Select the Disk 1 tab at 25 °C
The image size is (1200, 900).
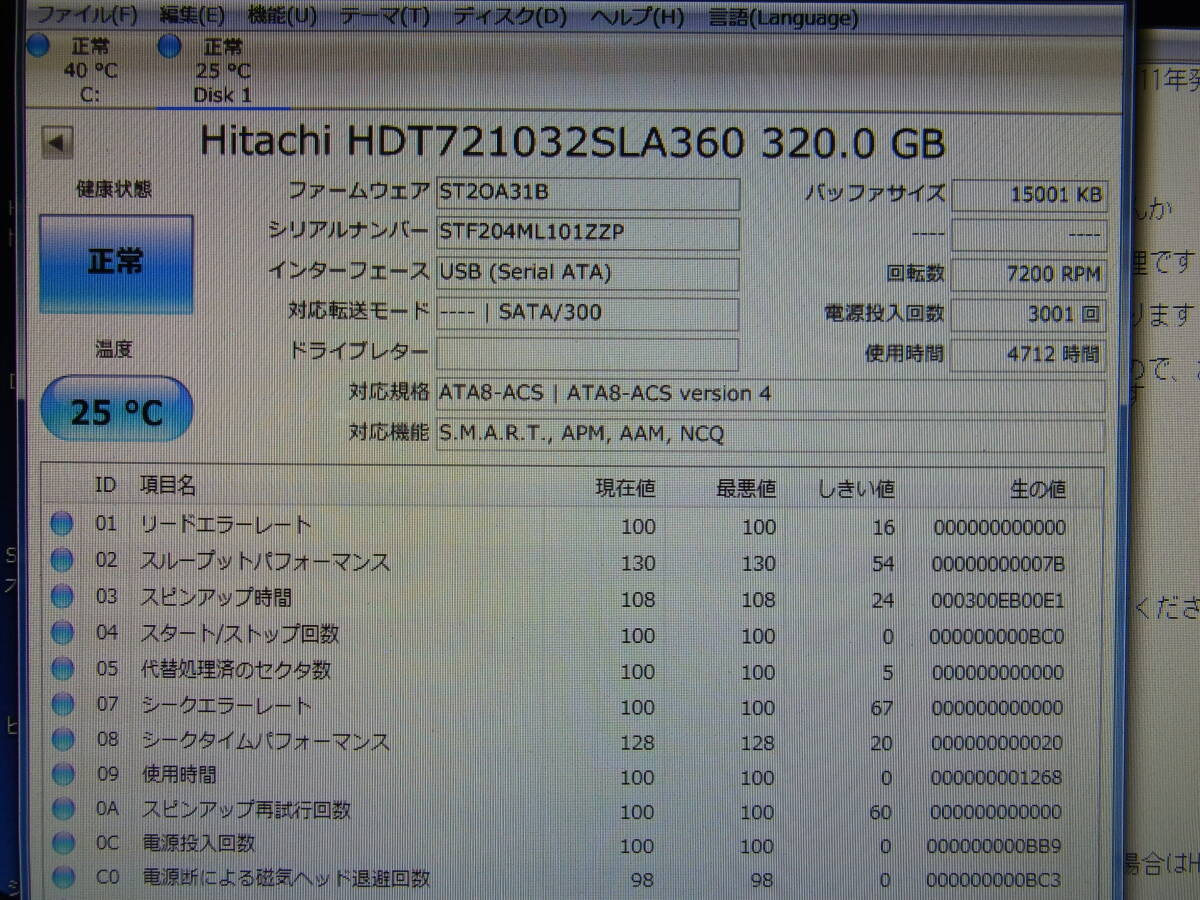coord(222,70)
